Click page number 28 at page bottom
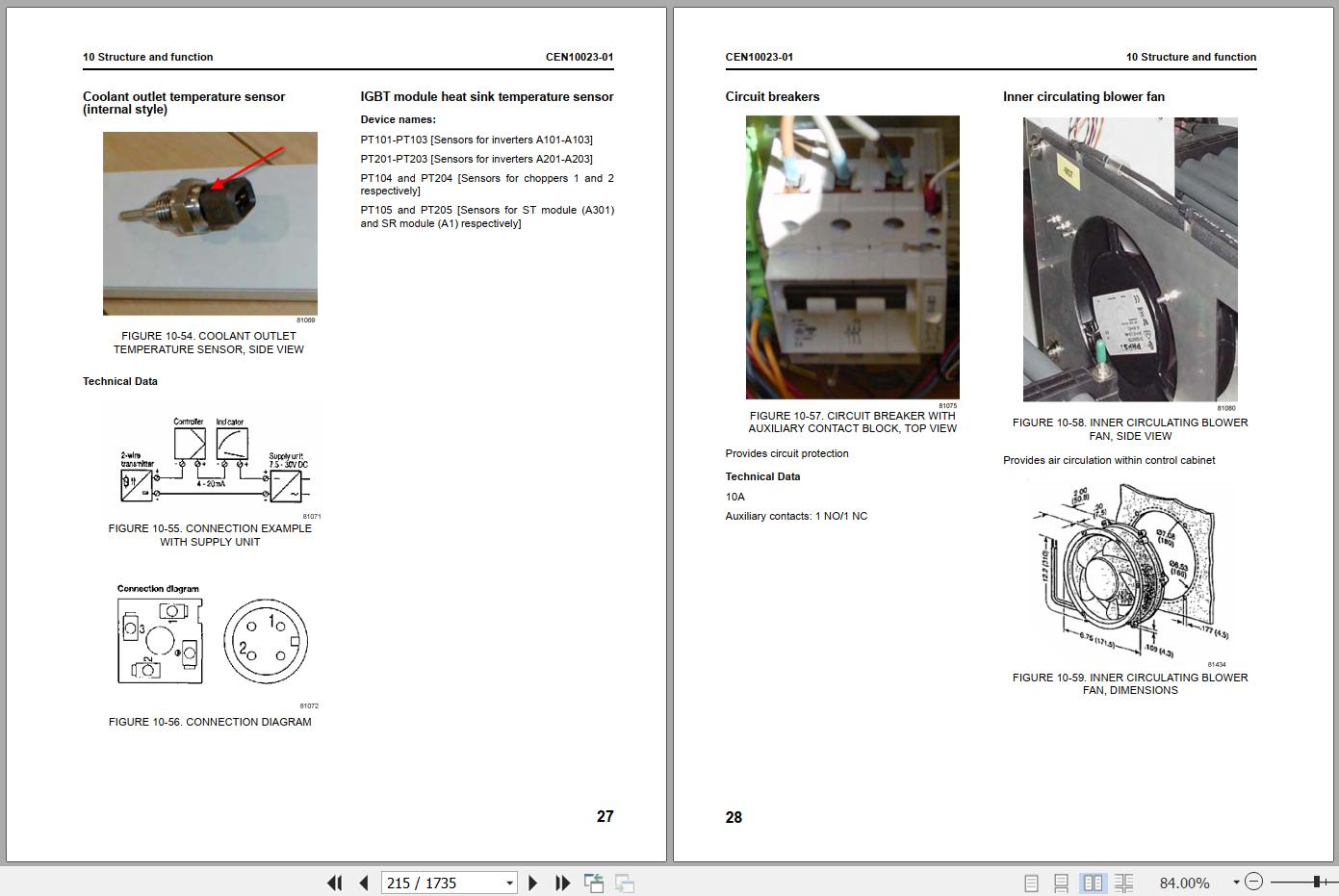 (x=734, y=817)
